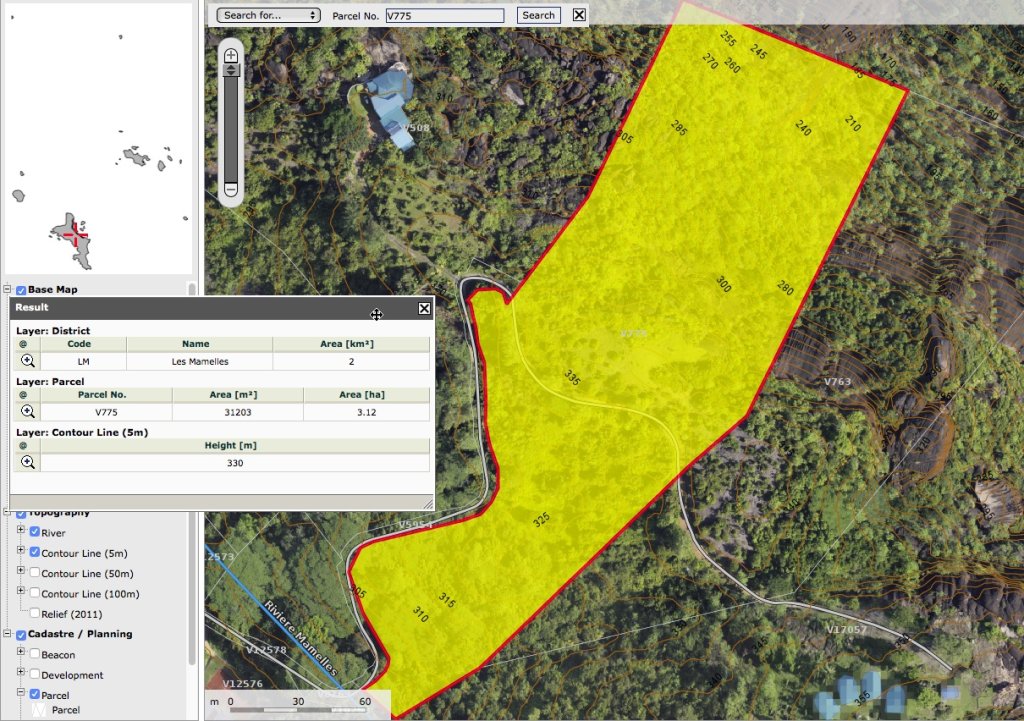Close the parcel search bar
The width and height of the screenshot is (1024, 721).
(x=579, y=15)
